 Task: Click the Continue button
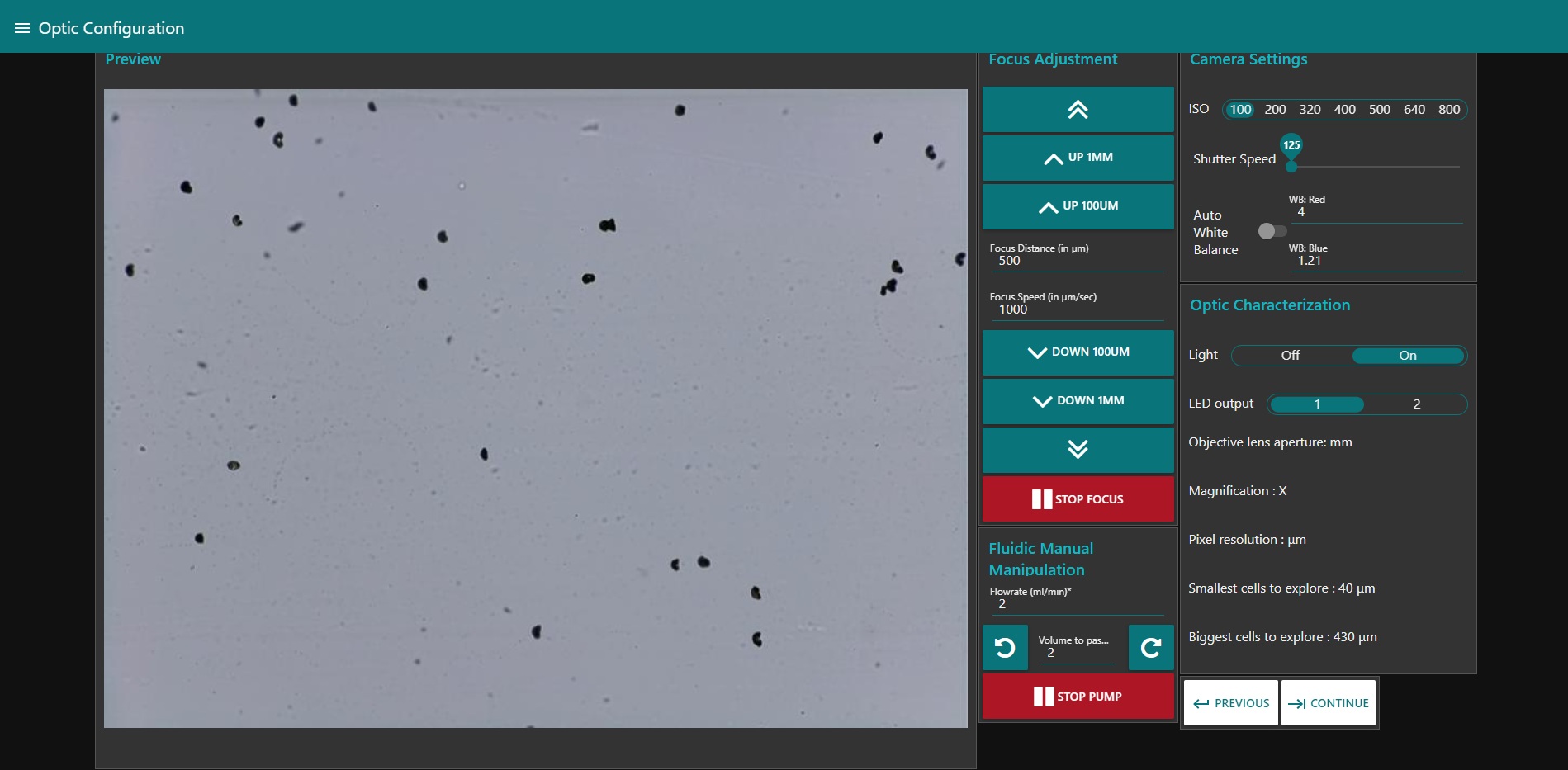coord(1328,703)
